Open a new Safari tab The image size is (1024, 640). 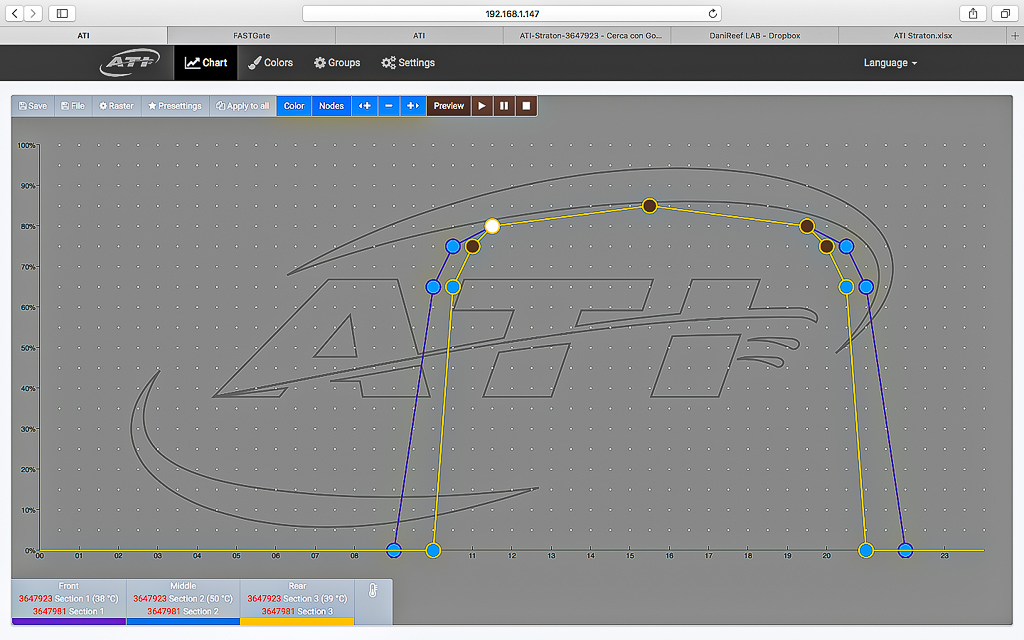click(1015, 36)
